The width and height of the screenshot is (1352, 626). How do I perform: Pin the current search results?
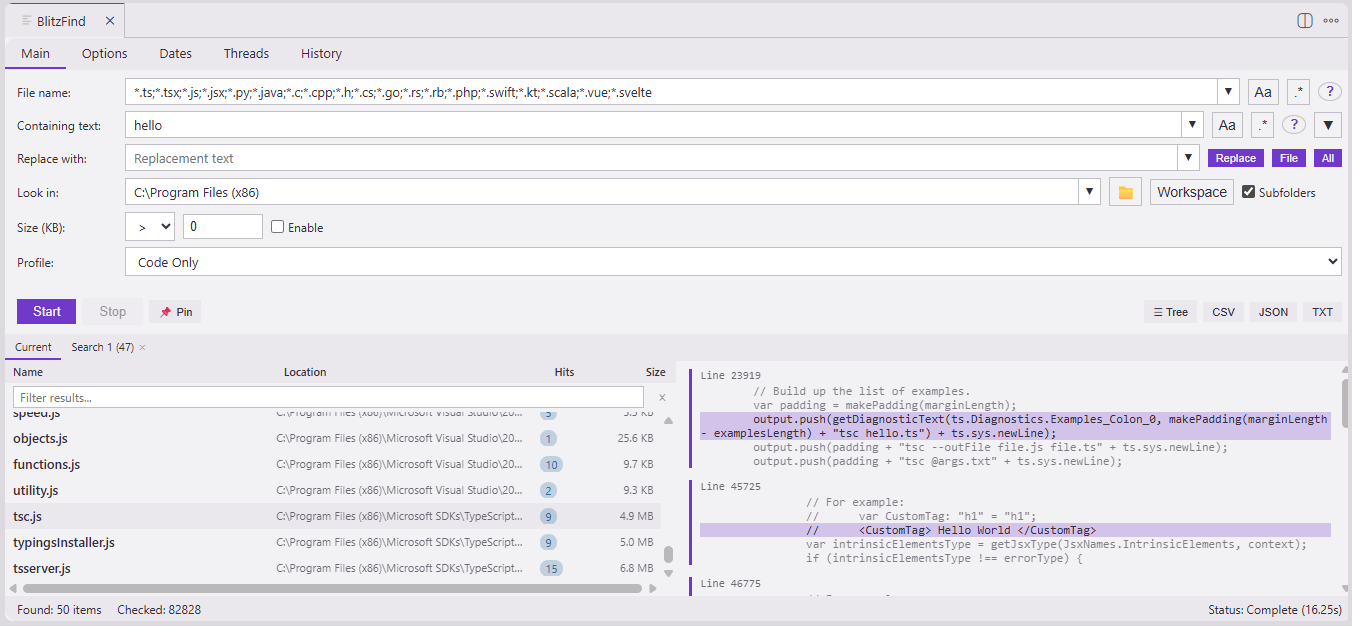pos(175,311)
